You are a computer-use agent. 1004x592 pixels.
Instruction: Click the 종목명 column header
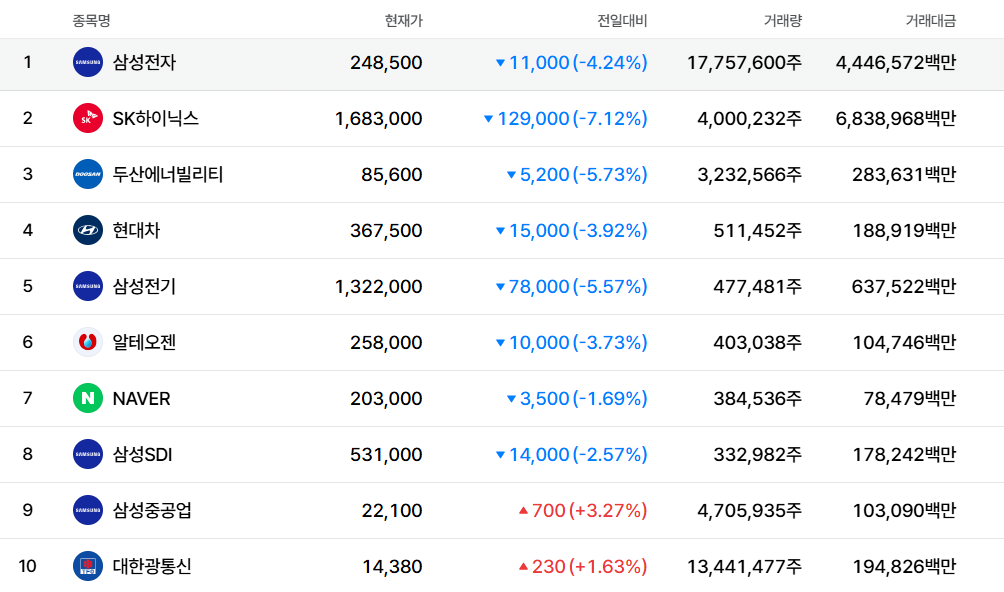[92, 20]
